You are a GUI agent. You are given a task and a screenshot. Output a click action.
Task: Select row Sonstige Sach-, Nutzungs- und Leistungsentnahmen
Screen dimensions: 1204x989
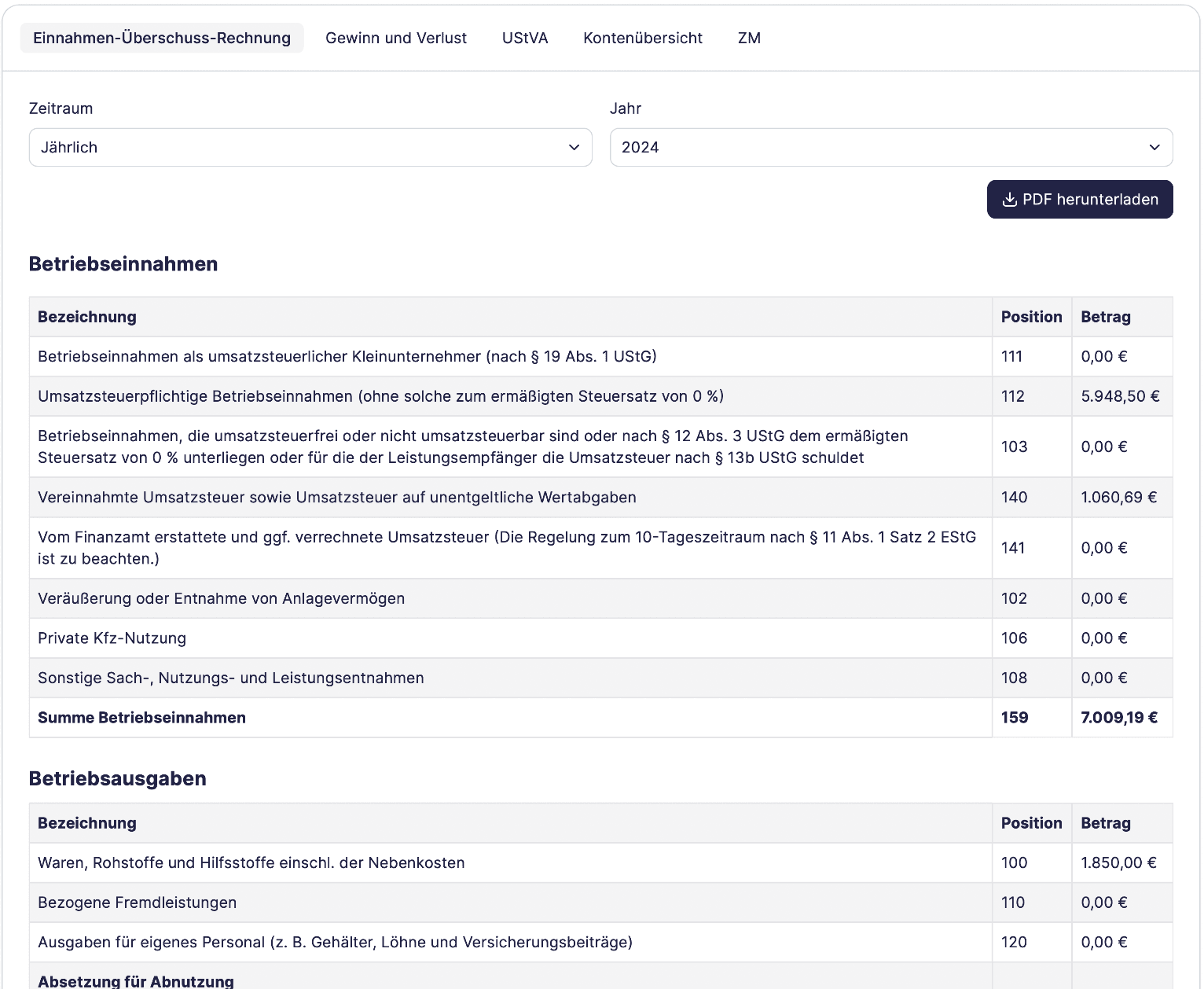601,678
